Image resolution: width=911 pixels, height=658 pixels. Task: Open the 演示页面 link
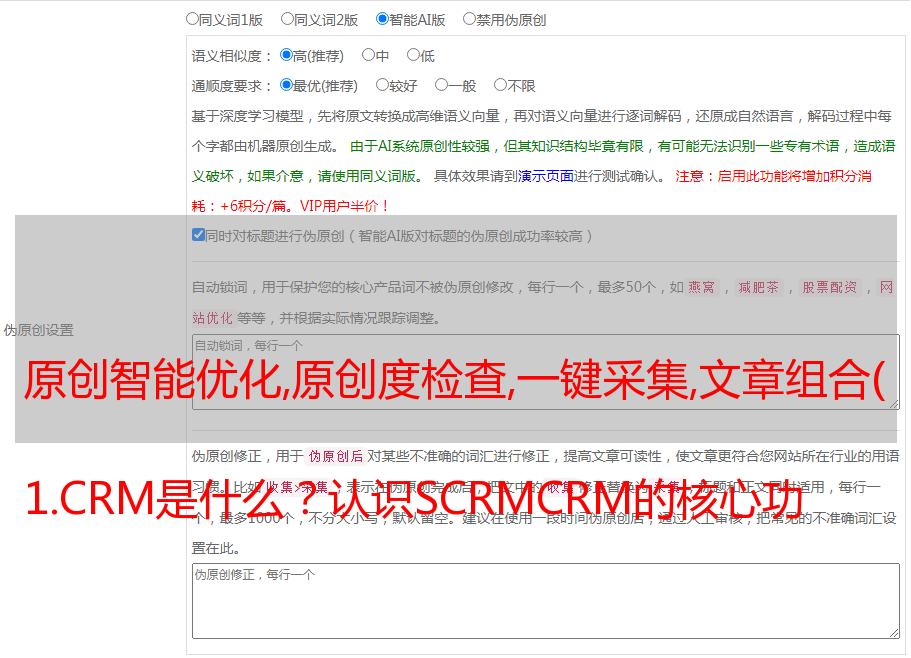pos(545,176)
